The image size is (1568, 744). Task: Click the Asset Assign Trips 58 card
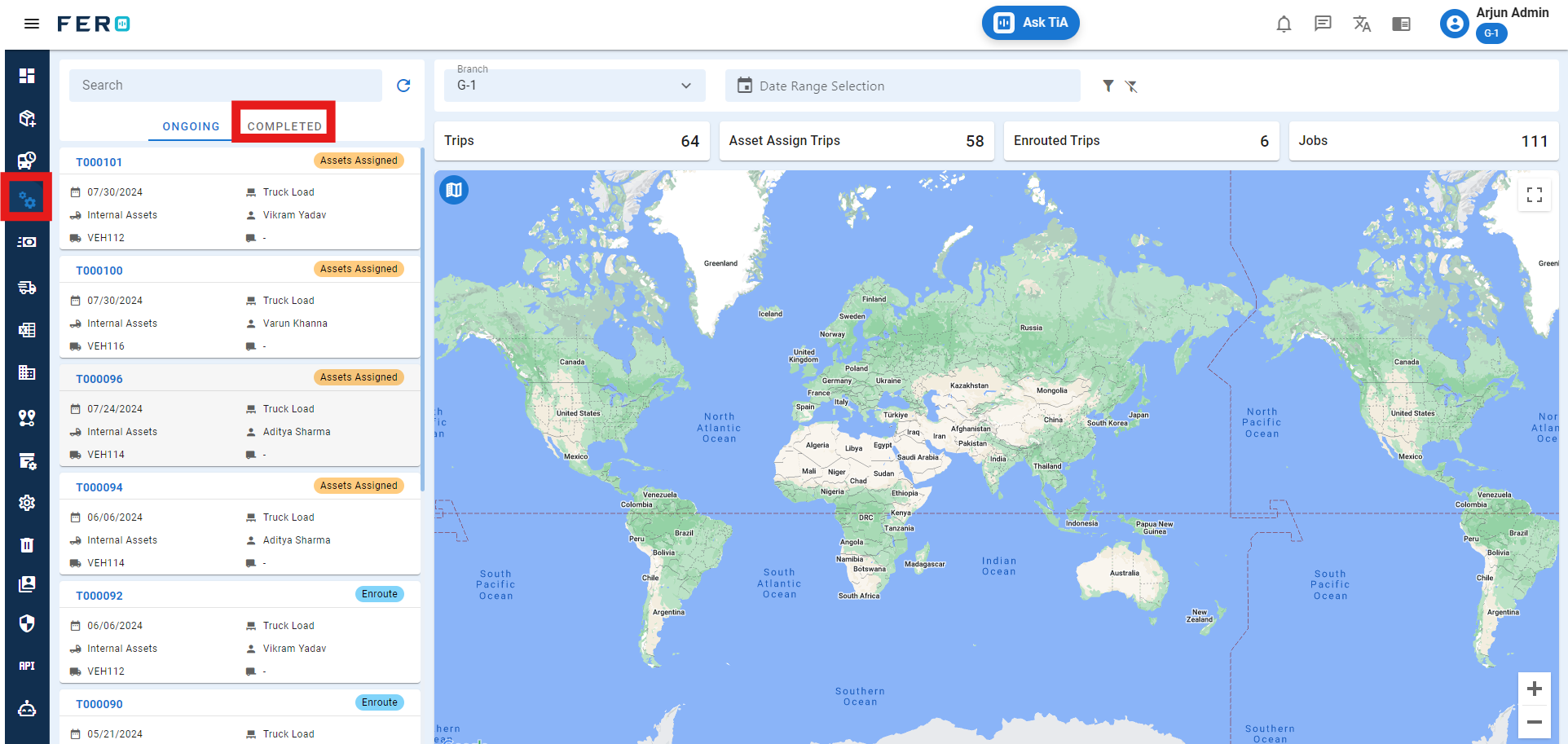857,141
